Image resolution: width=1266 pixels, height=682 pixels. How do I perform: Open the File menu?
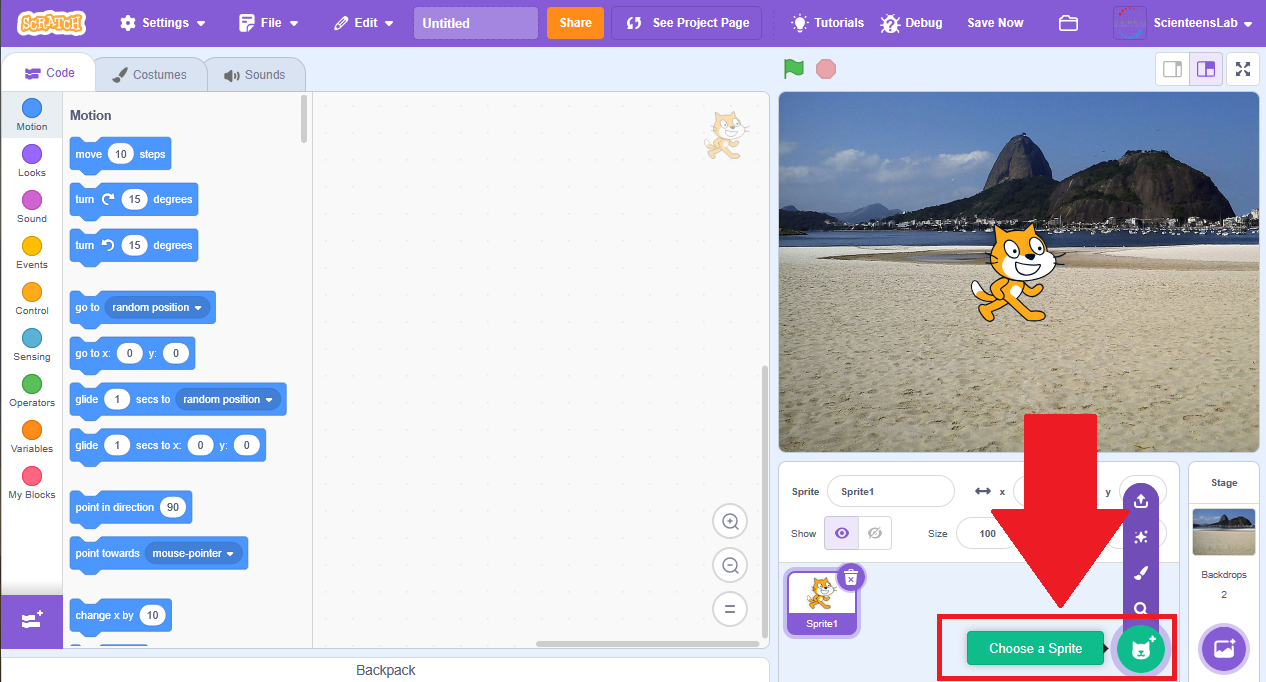pyautogui.click(x=270, y=23)
